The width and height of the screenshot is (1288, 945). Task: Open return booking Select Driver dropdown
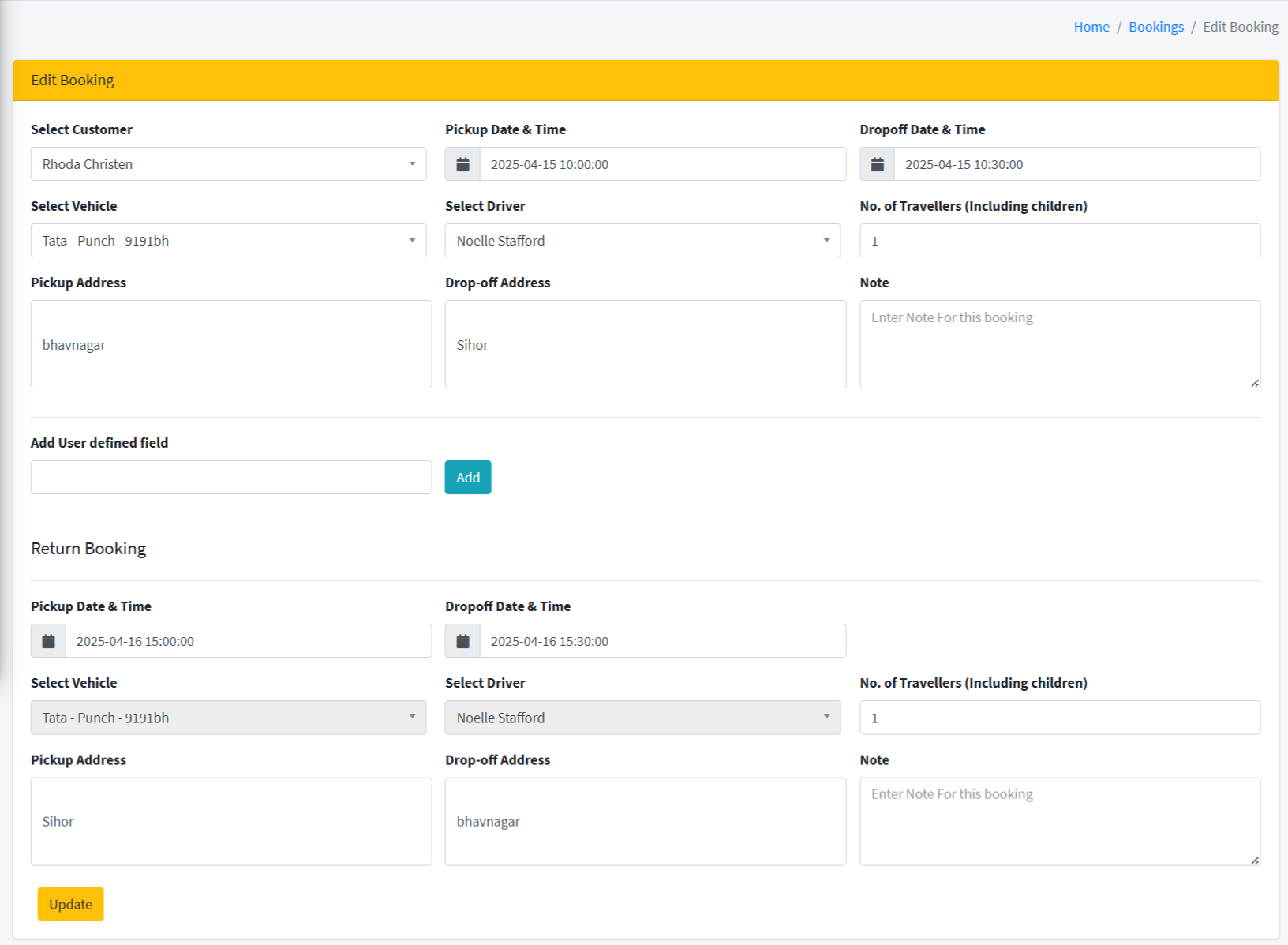click(x=642, y=718)
